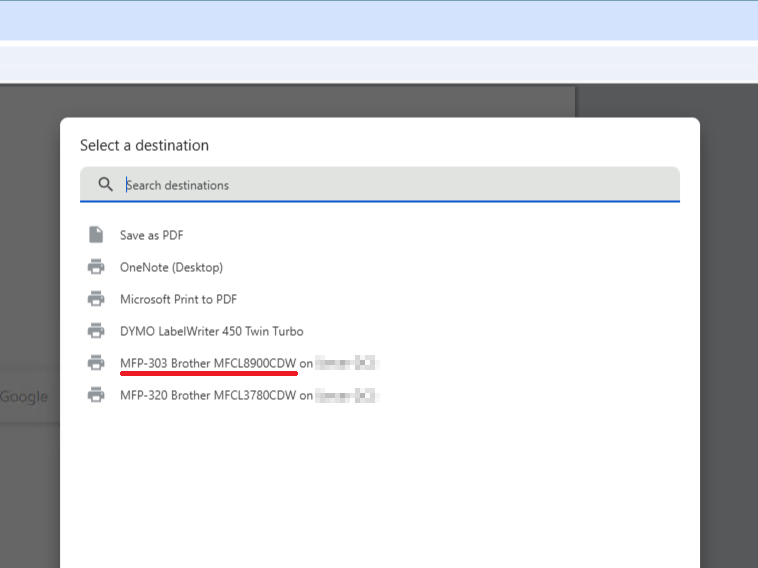Click the printer icon beside OneNote (Desktop)
The width and height of the screenshot is (758, 568).
[x=96, y=267]
